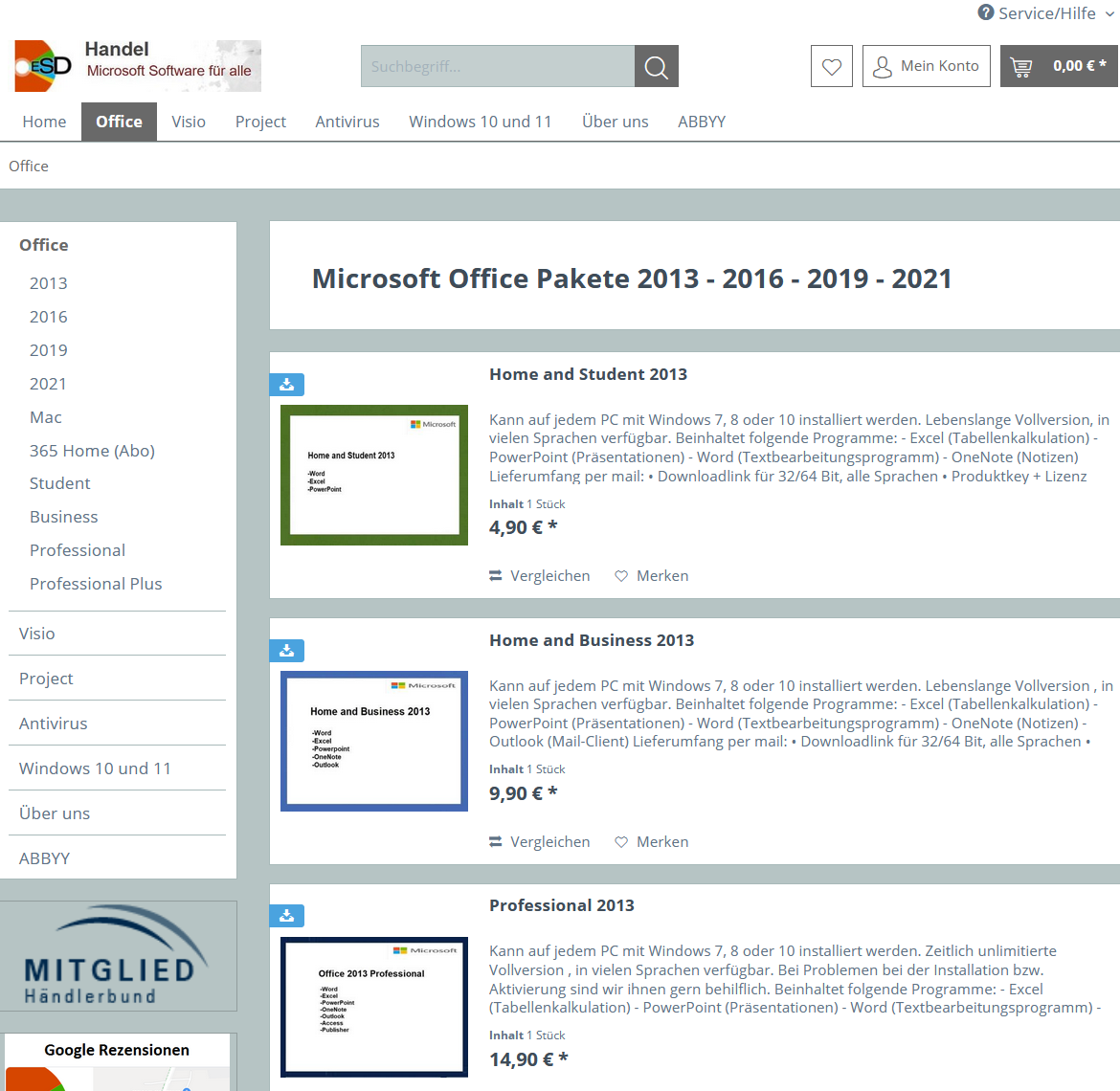Open Visio in the sidebar
The image size is (1120, 1091).
coord(37,635)
